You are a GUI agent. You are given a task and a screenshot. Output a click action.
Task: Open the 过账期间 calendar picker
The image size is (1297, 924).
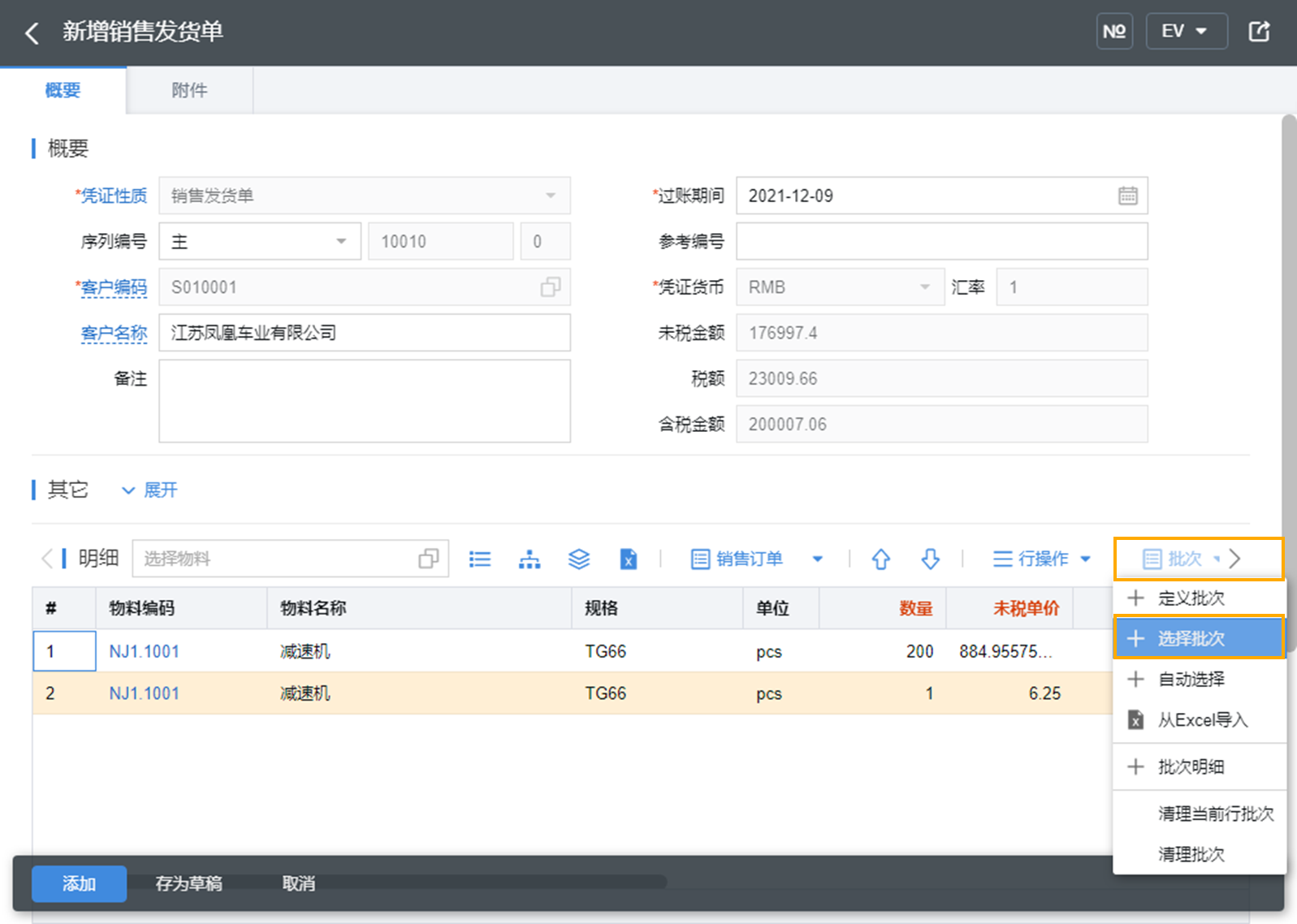(x=1127, y=196)
